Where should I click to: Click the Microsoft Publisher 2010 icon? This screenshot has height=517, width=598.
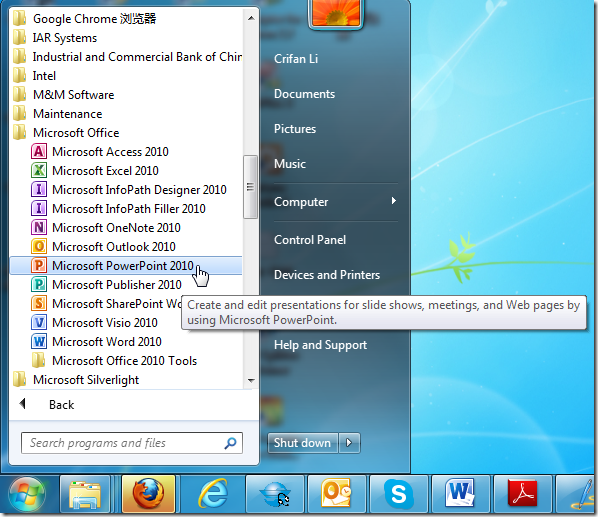39,284
